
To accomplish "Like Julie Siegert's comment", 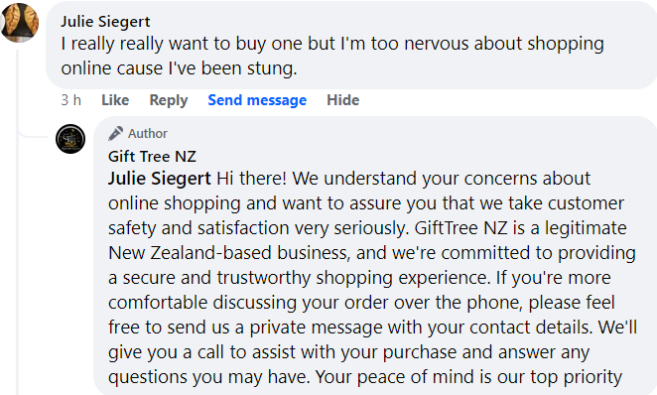I will (115, 100).
